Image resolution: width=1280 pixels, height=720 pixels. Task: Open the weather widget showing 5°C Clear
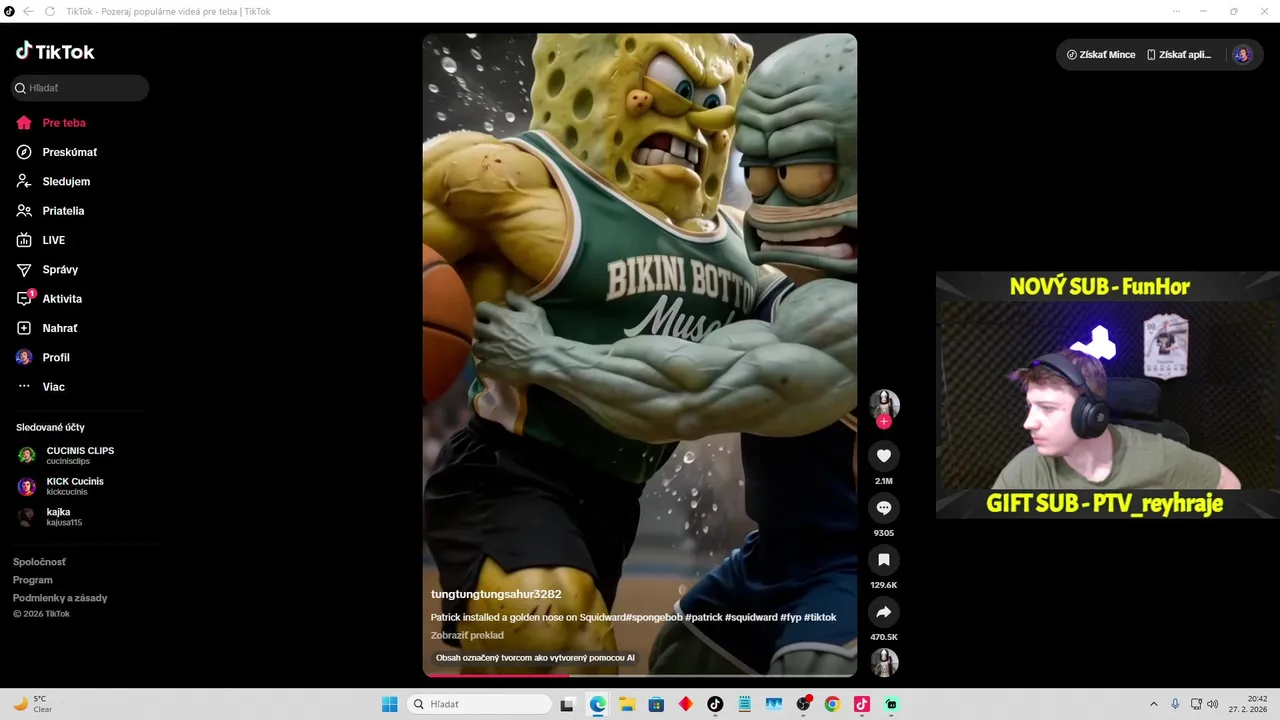(x=33, y=704)
